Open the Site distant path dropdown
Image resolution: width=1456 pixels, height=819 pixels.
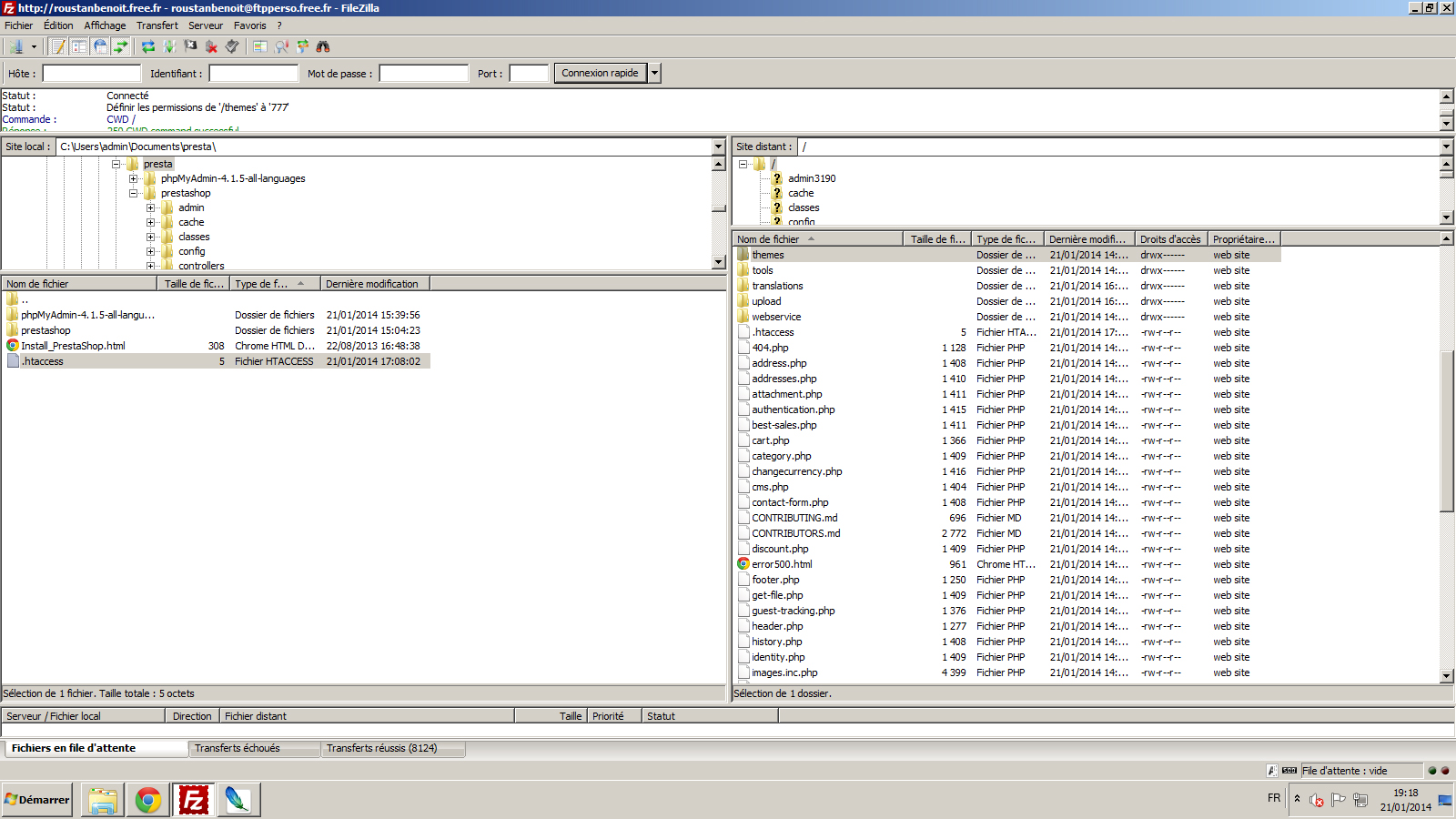click(x=1447, y=147)
